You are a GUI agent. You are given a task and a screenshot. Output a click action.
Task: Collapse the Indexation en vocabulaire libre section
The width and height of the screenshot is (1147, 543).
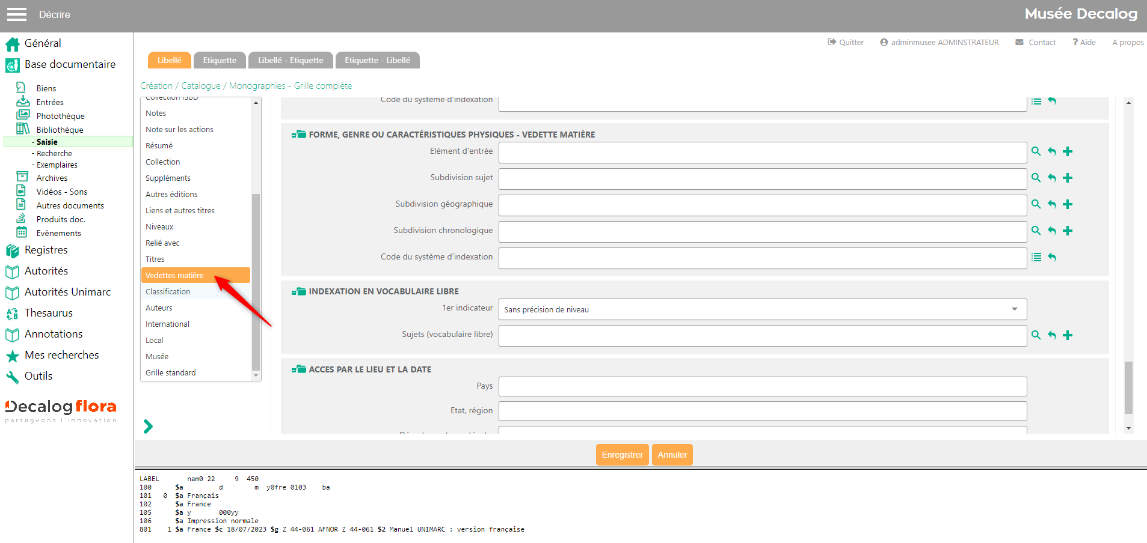pyautogui.click(x=298, y=291)
